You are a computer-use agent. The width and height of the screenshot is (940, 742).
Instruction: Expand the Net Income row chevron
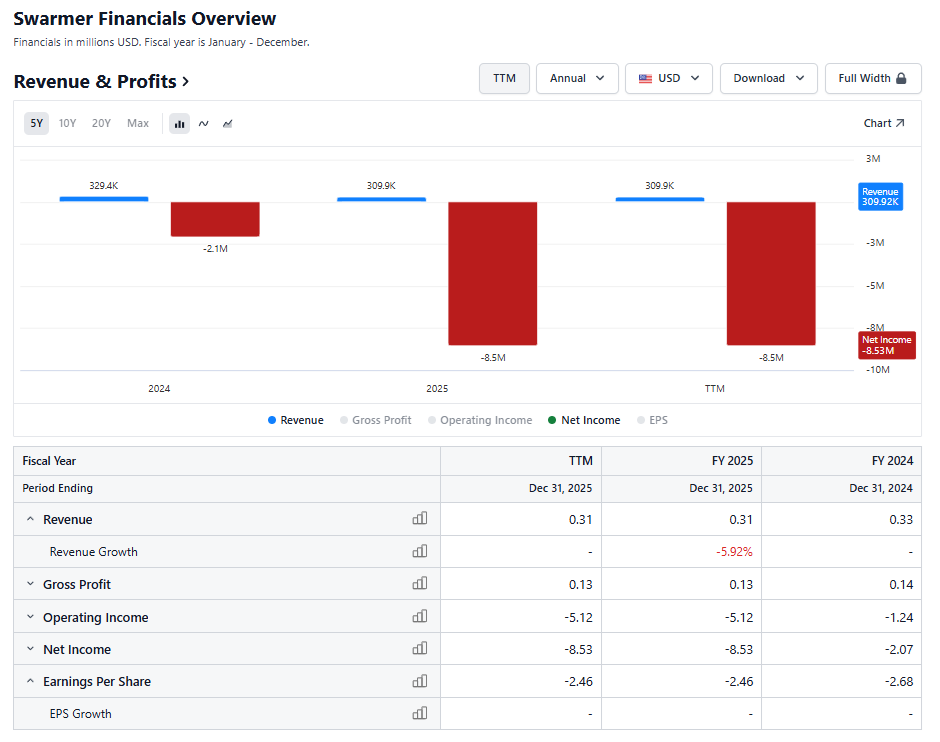[31, 649]
